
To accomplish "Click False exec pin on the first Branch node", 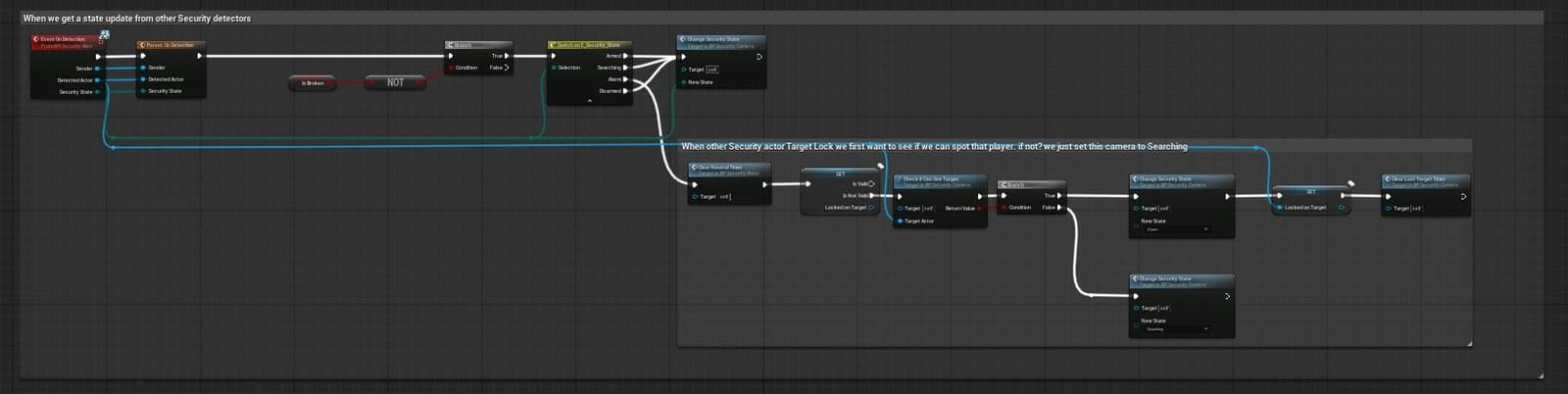I will point(507,68).
